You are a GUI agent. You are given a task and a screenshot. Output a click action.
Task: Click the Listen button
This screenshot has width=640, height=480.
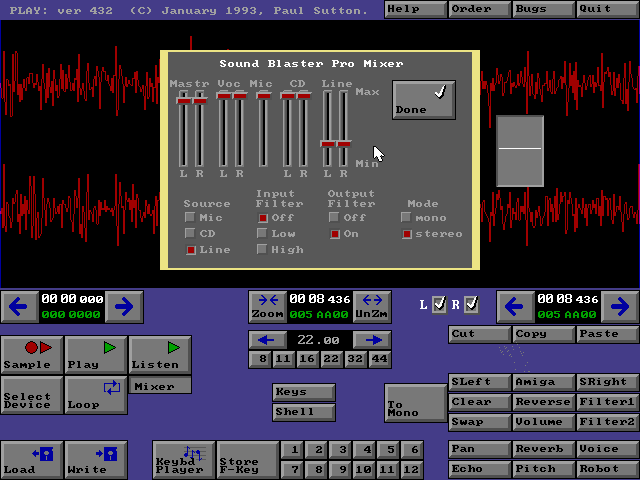pyautogui.click(x=160, y=355)
